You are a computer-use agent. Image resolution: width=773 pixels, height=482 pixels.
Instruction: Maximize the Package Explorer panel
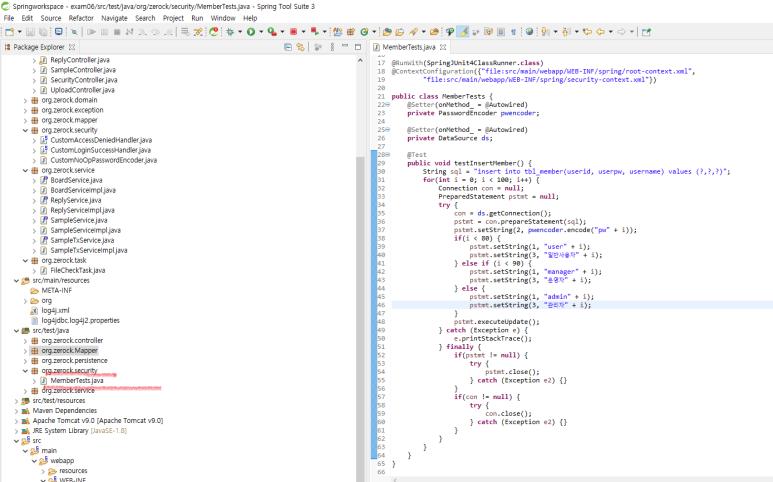pyautogui.click(x=358, y=47)
